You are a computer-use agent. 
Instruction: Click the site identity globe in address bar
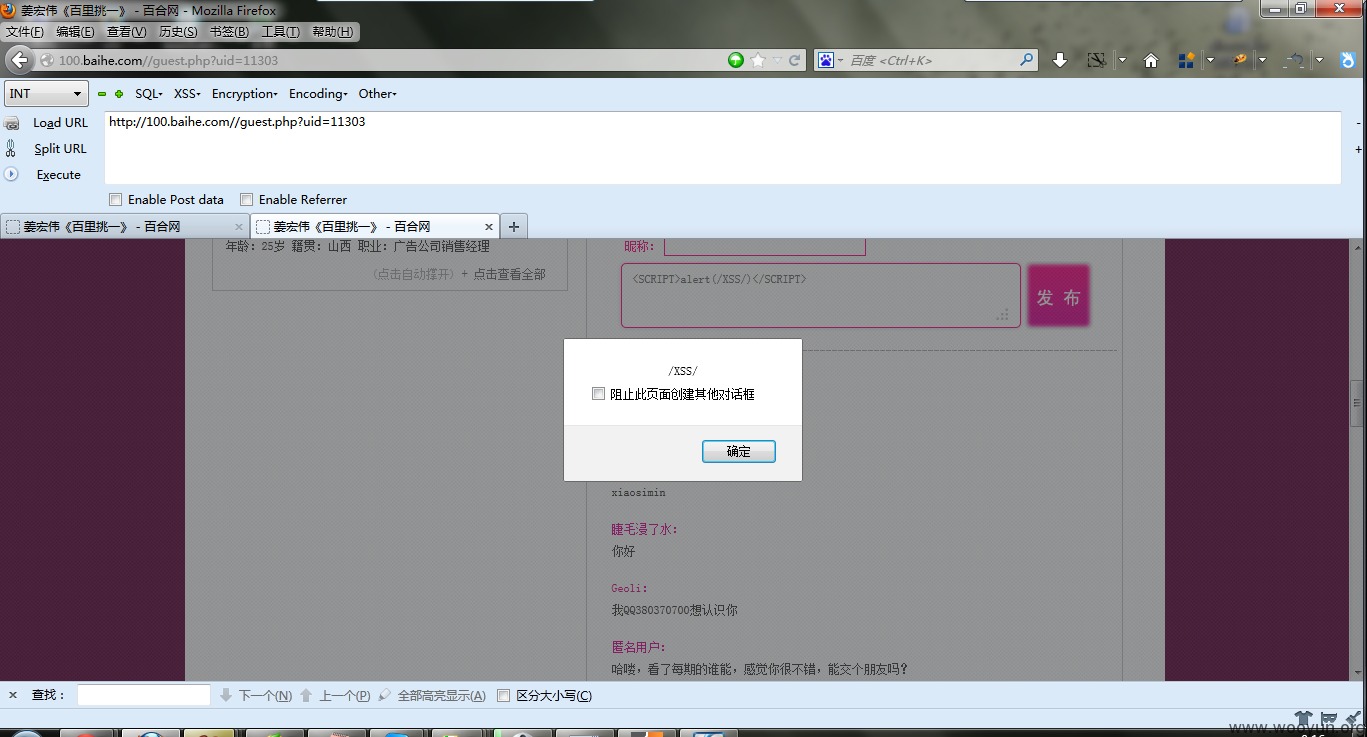(47, 61)
